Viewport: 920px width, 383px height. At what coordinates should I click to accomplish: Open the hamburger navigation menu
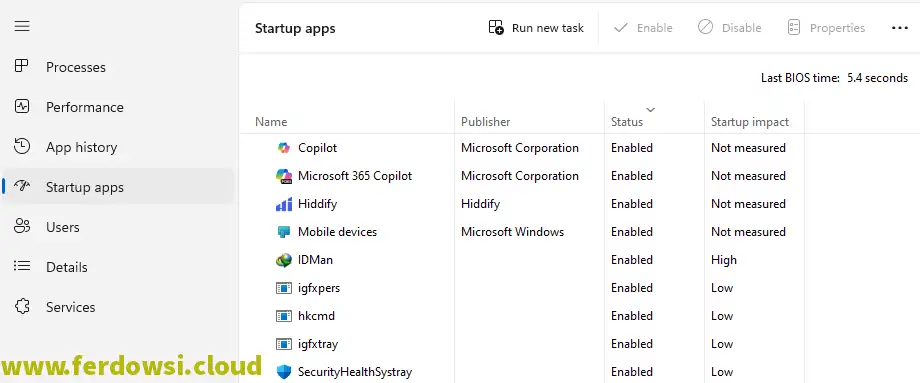point(22,26)
